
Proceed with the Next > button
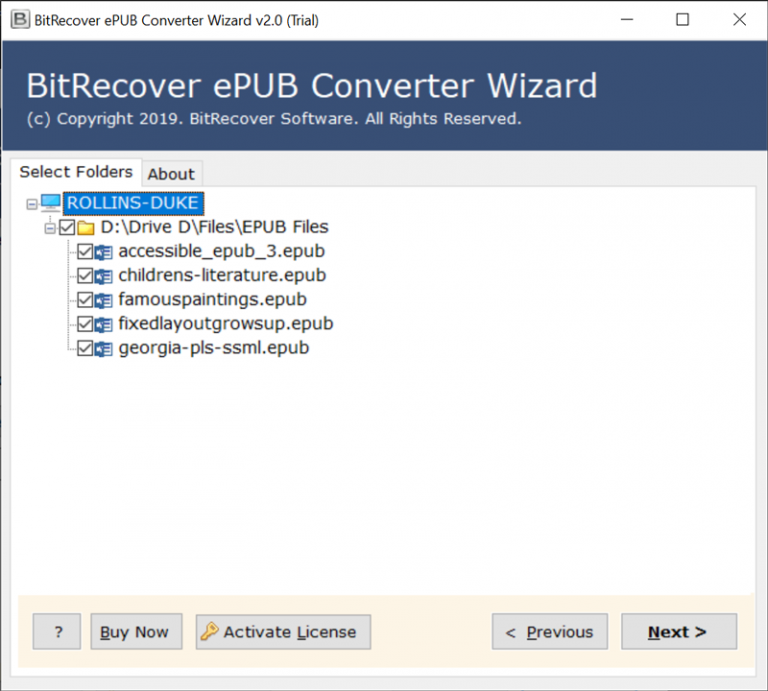click(x=679, y=632)
